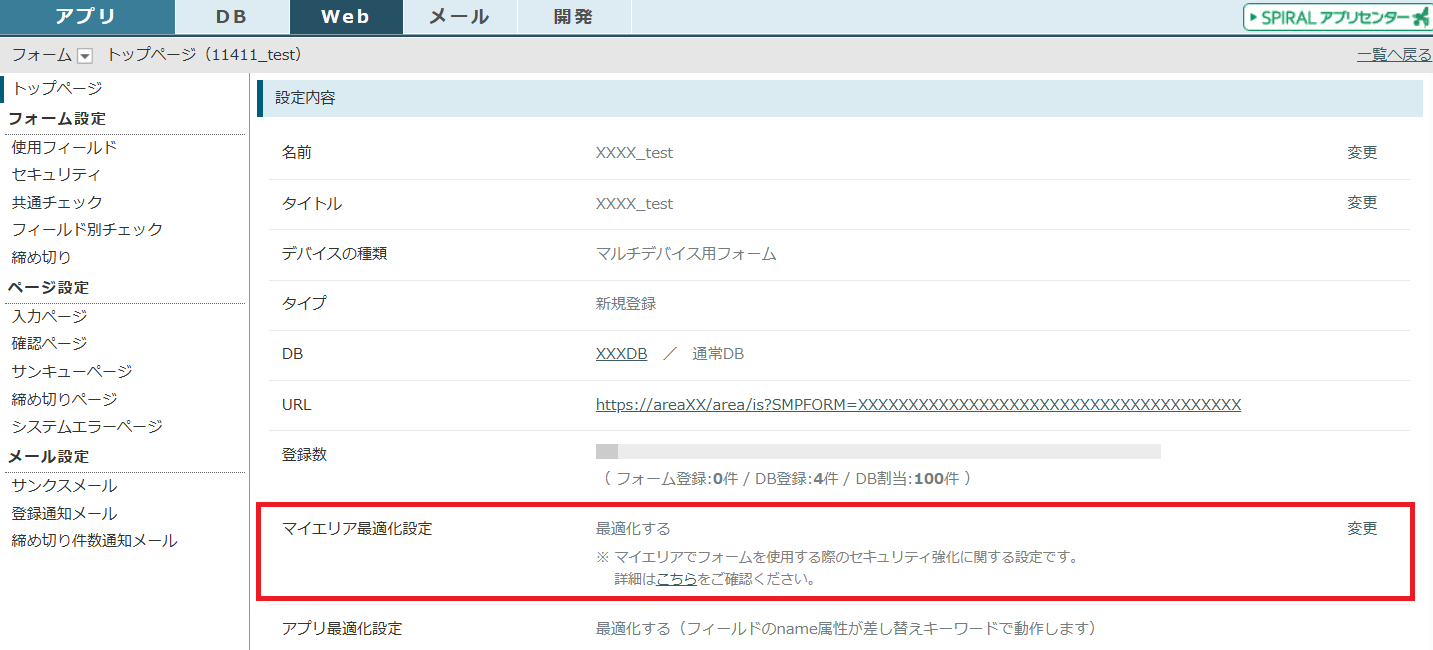The image size is (1433, 650).
Task: Open the XXXDB database link
Action: 621,354
